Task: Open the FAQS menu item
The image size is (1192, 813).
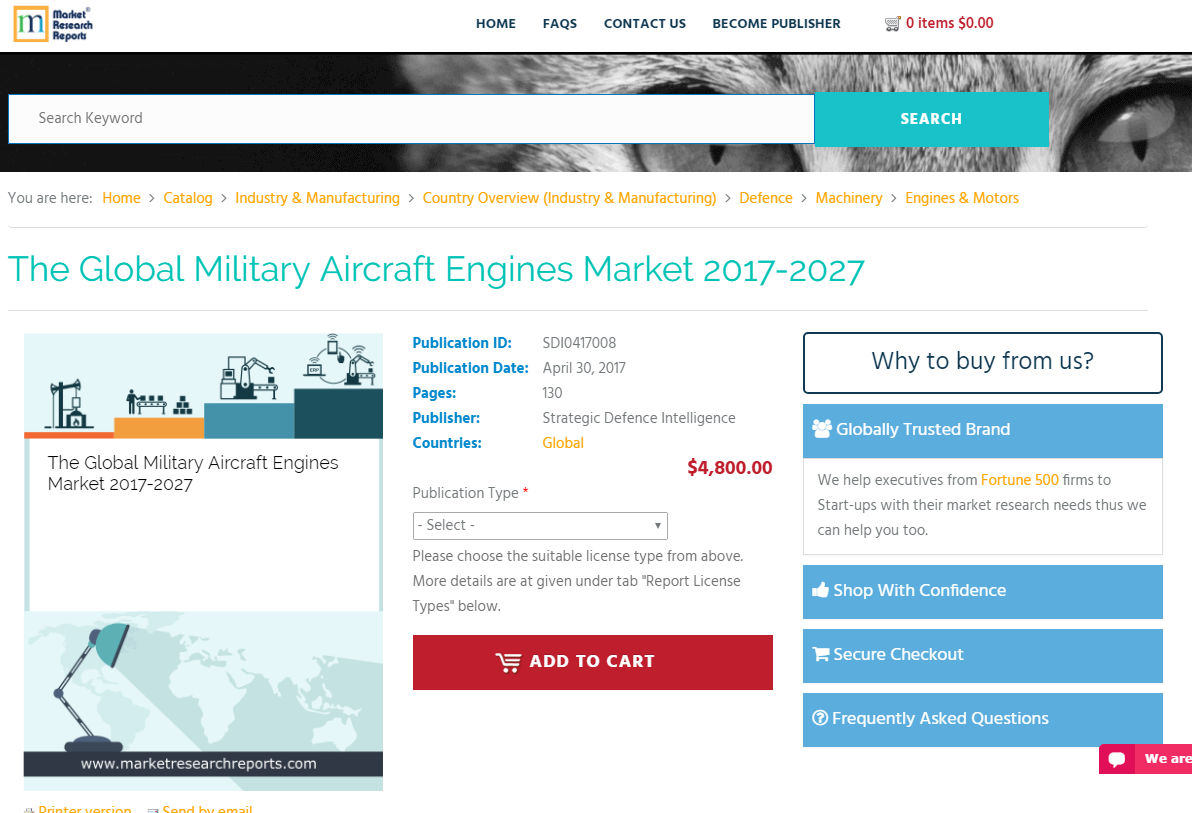Action: click(560, 24)
